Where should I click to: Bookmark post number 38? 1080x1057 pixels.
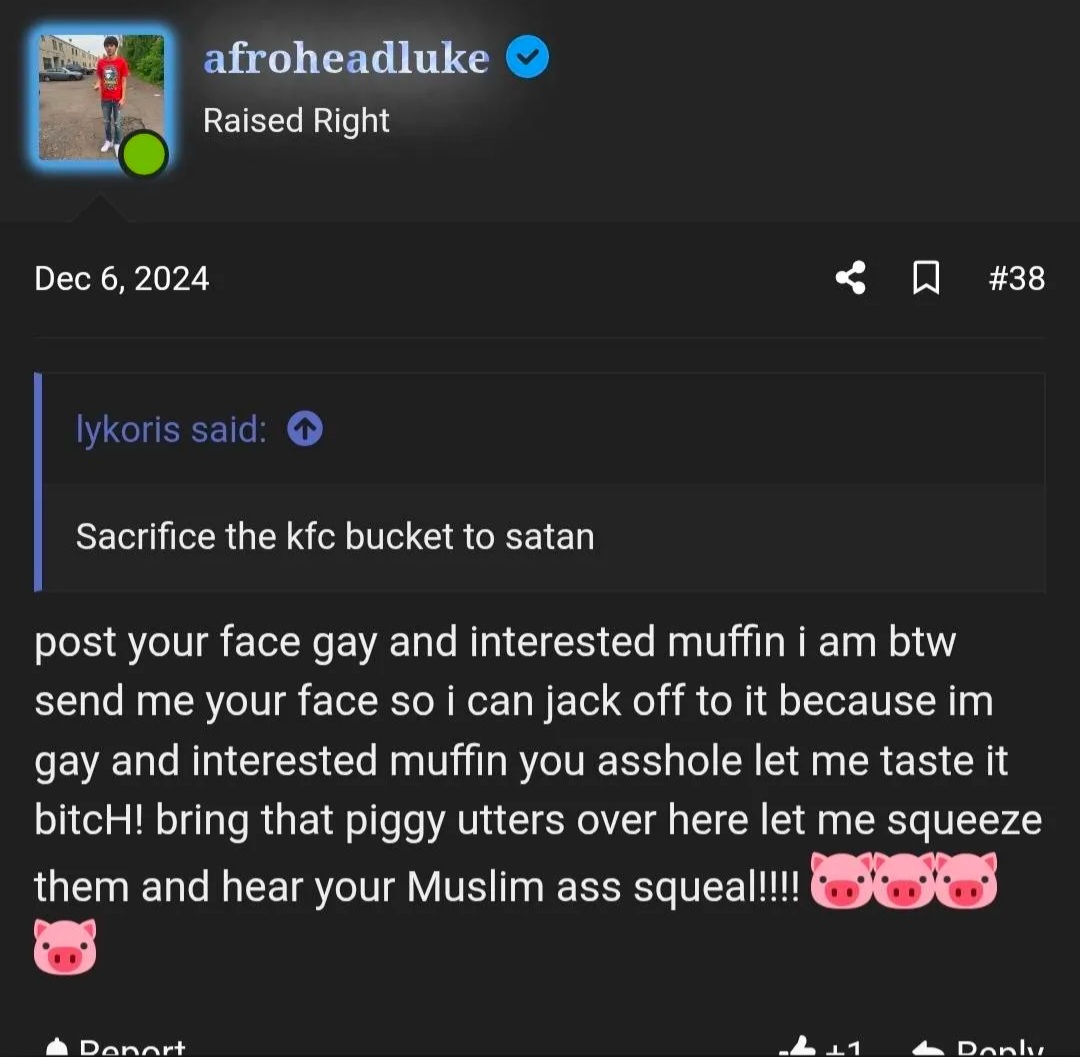click(x=926, y=278)
